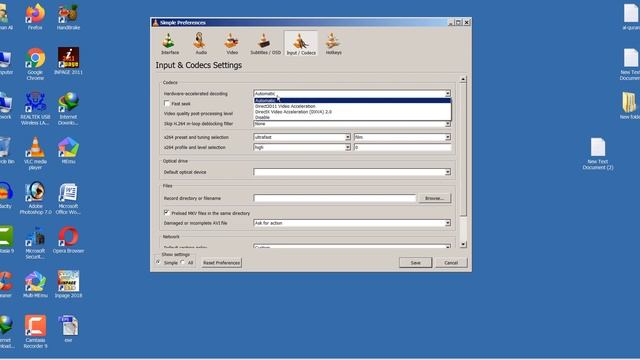640x360 pixels.
Task: Select the Multi-MEmu desktop icon
Action: point(35,284)
